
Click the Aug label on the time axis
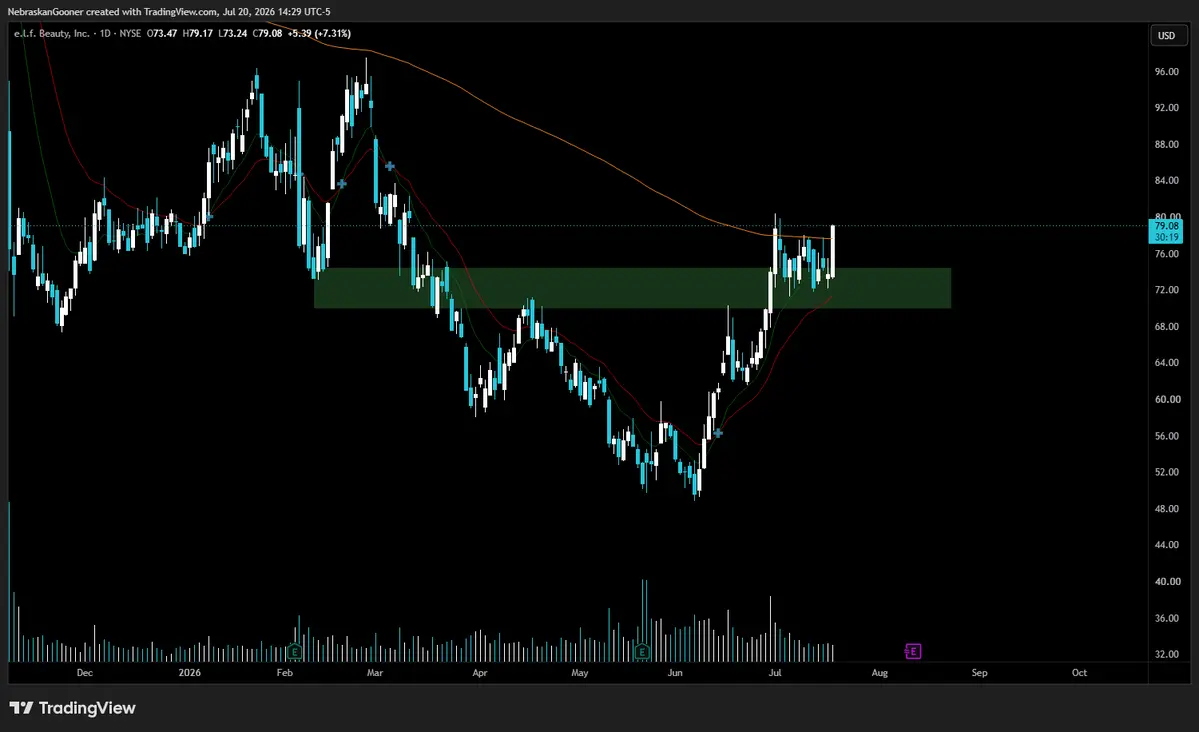pyautogui.click(x=879, y=673)
